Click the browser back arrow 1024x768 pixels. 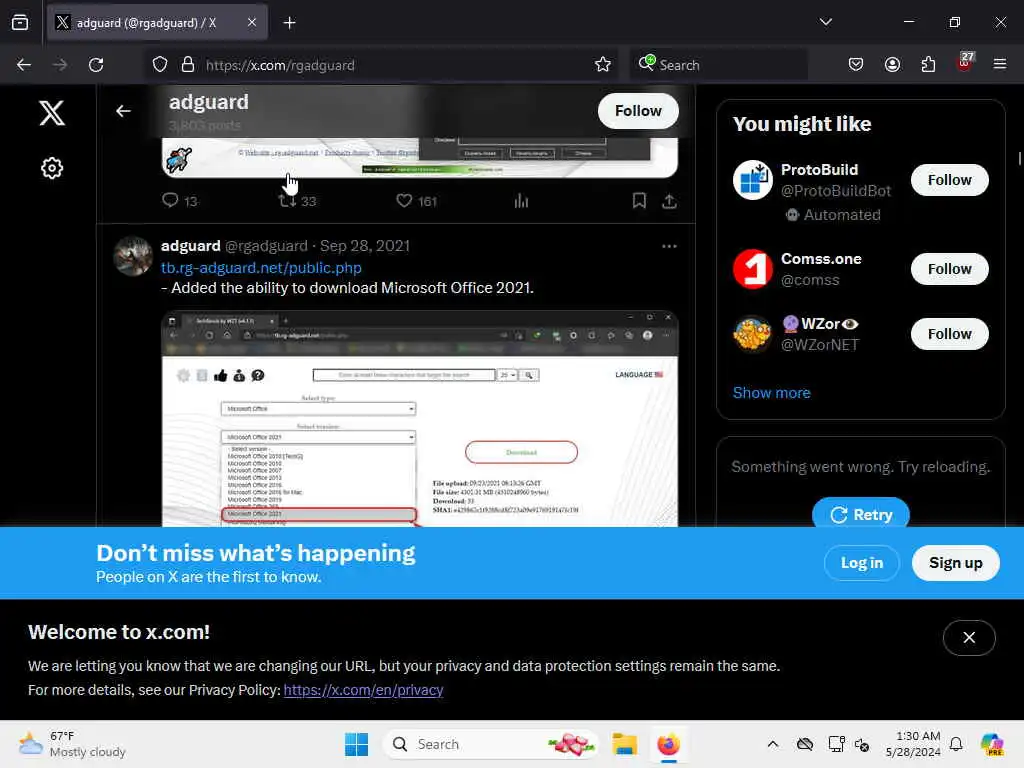(24, 65)
